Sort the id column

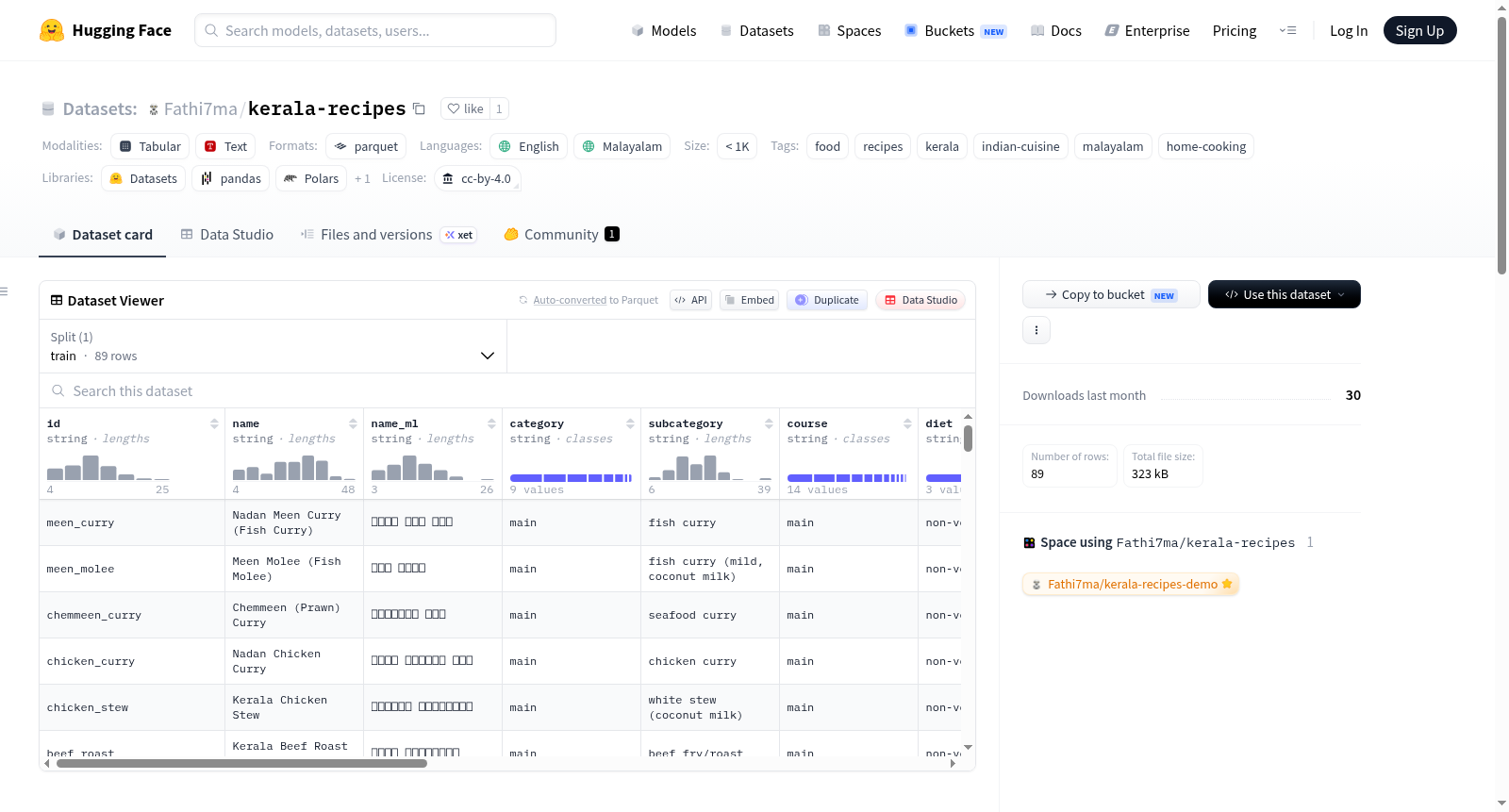tap(214, 424)
